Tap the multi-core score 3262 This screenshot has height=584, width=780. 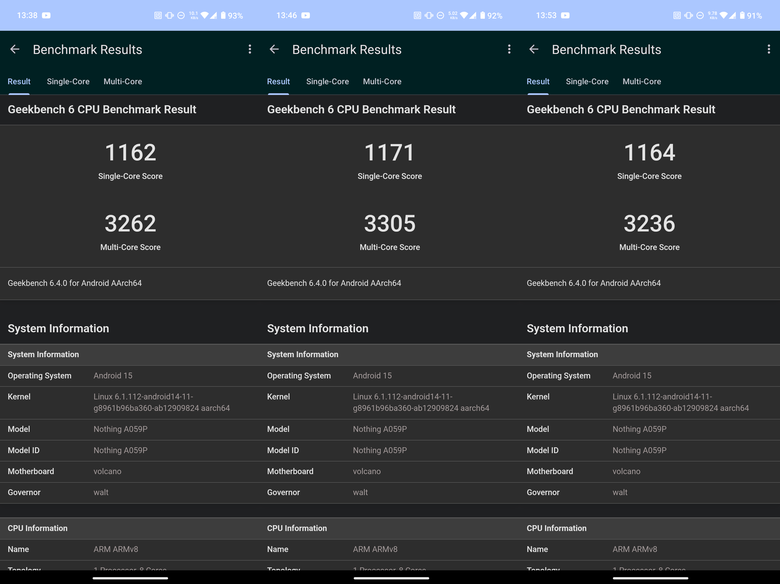130,224
